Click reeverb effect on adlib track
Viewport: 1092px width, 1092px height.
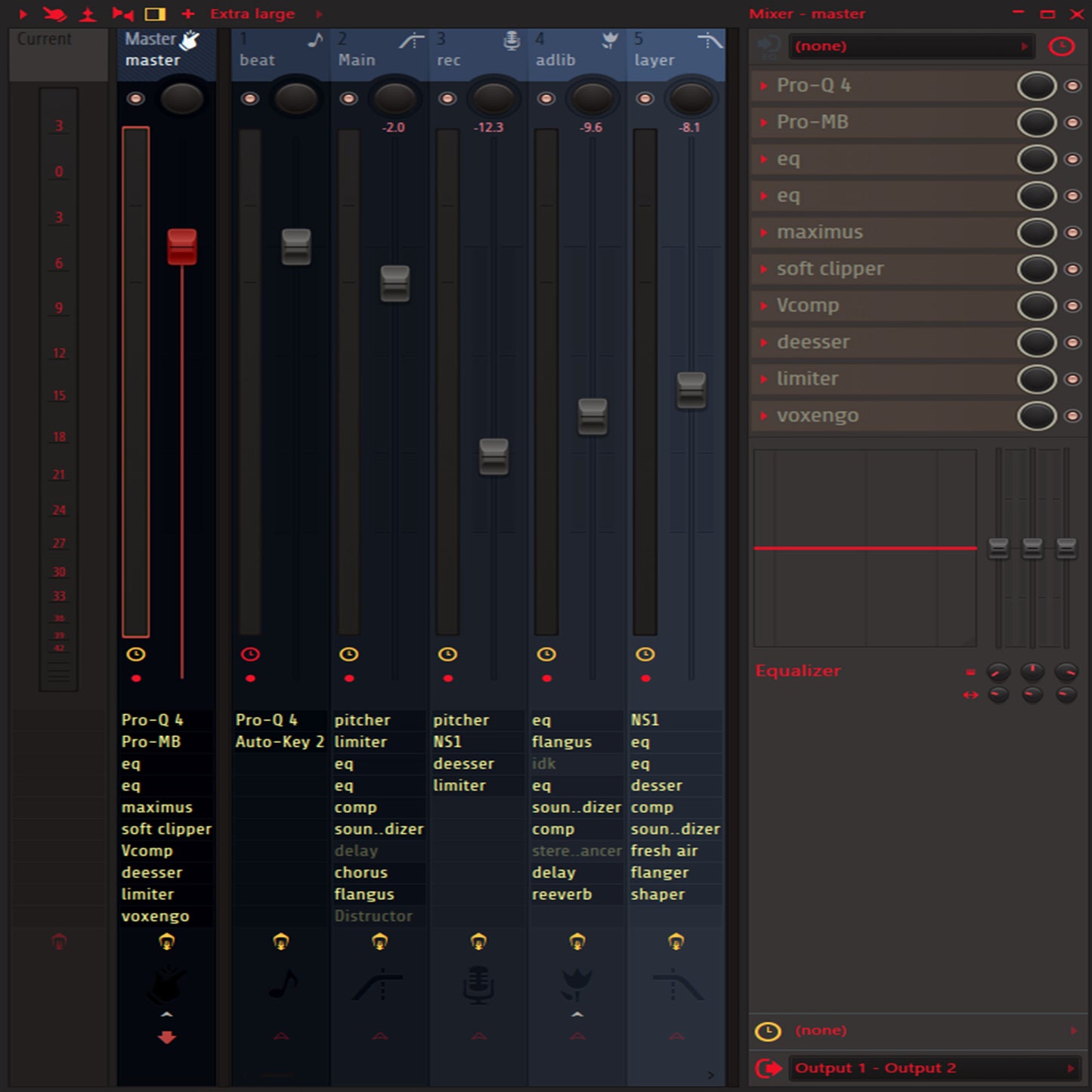pyautogui.click(x=577, y=895)
